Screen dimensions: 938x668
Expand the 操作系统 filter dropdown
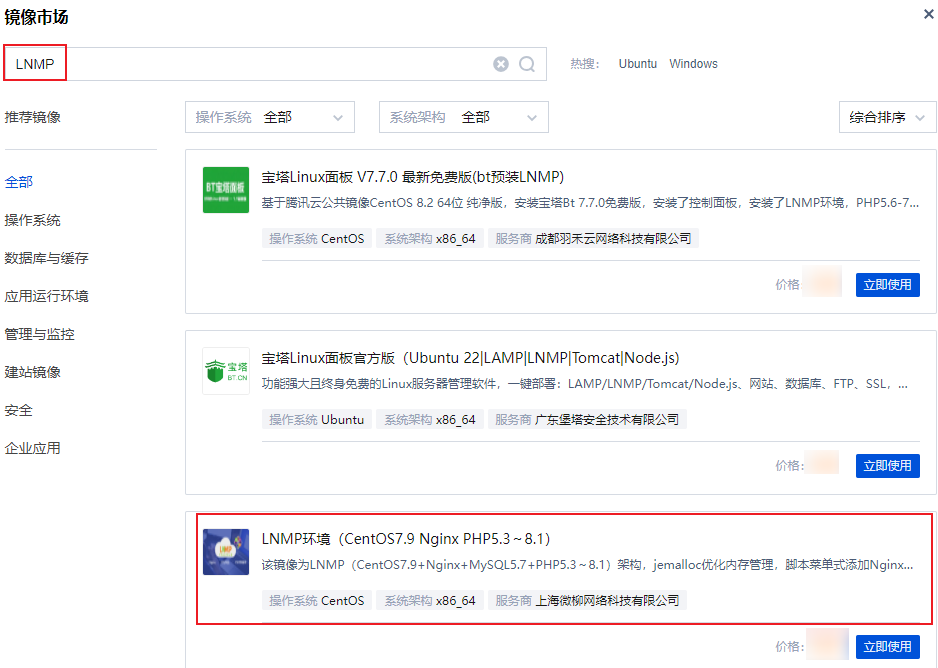tap(270, 117)
